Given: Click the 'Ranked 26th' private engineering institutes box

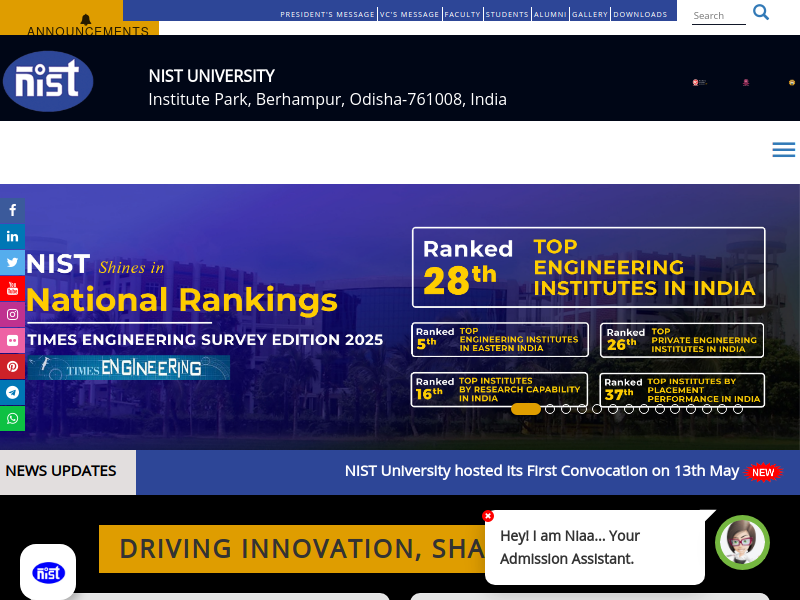Looking at the screenshot, I should tap(682, 340).
